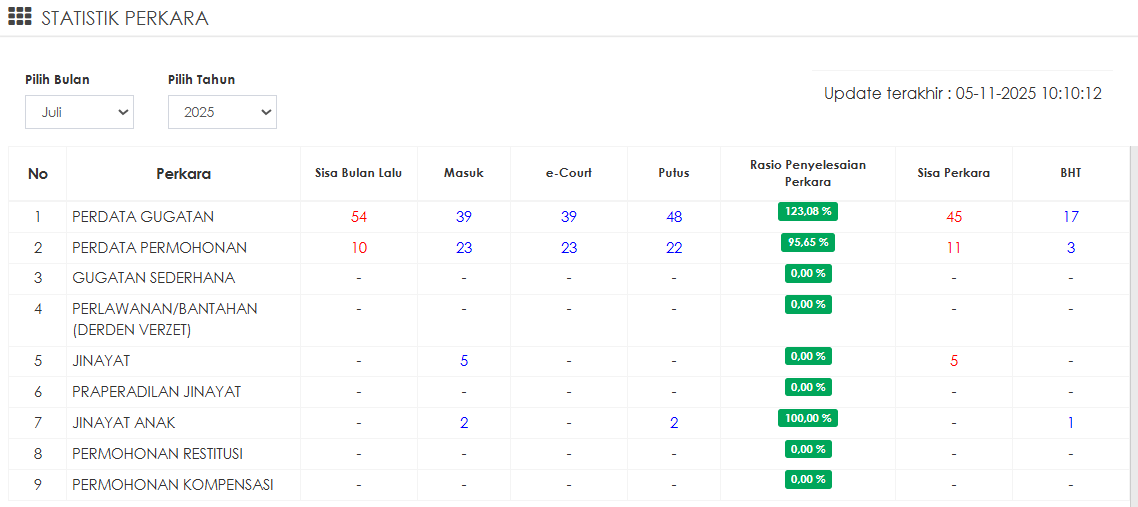Click the 100,00 % badge for Jinayat Anak
Image resolution: width=1138 pixels, height=507 pixels.
(808, 418)
